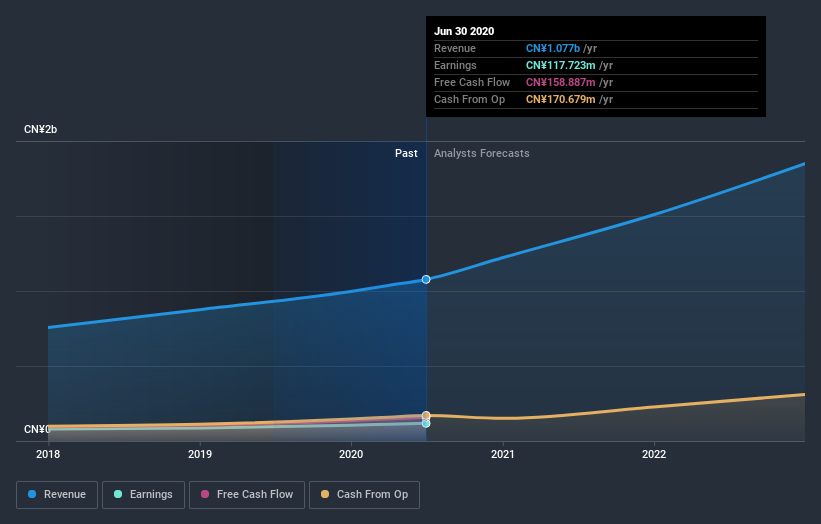
Task: Click the Cash From Op label in tooltip
Action: (470, 99)
